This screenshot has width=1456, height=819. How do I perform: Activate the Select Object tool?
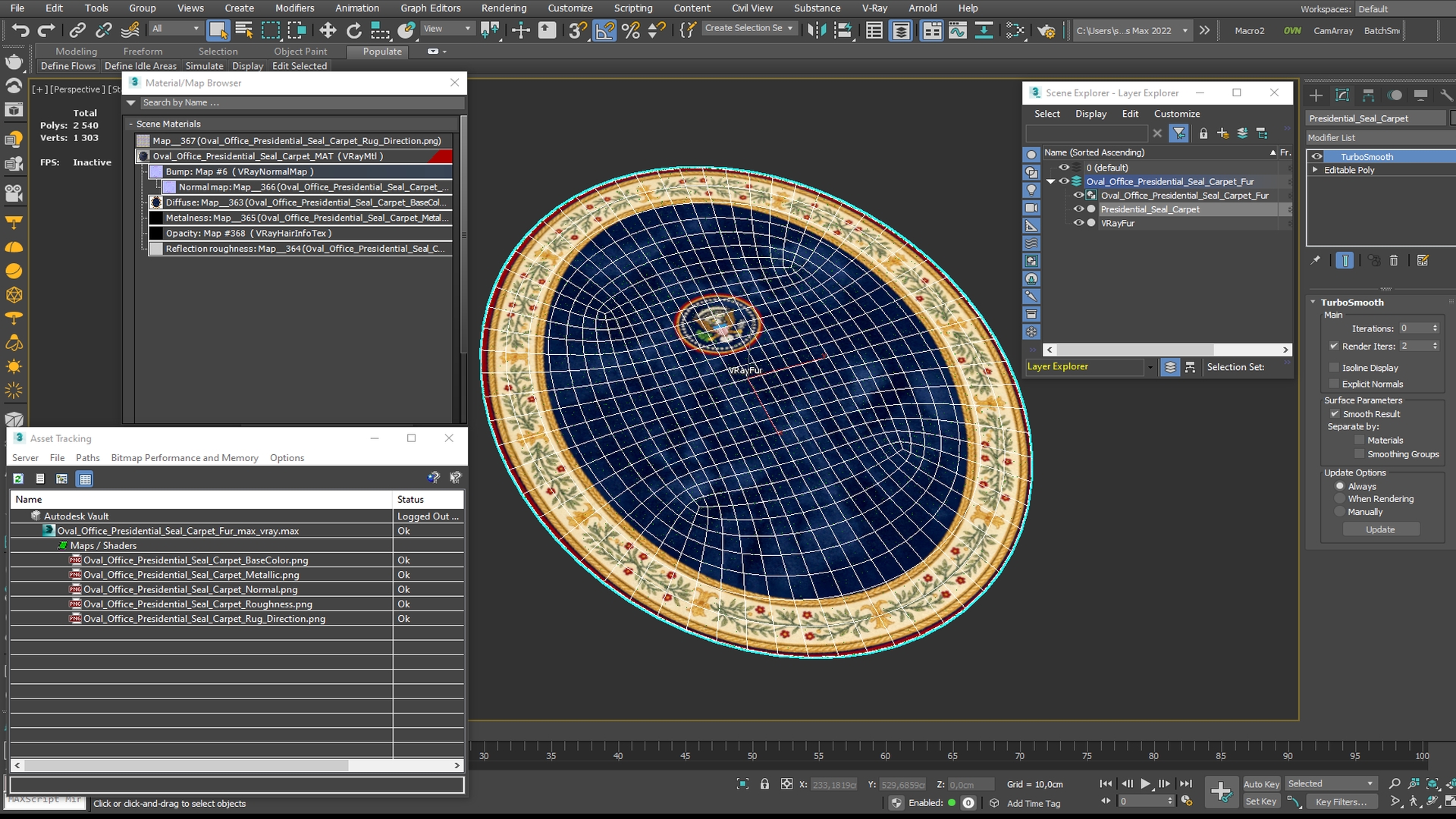pyautogui.click(x=218, y=30)
